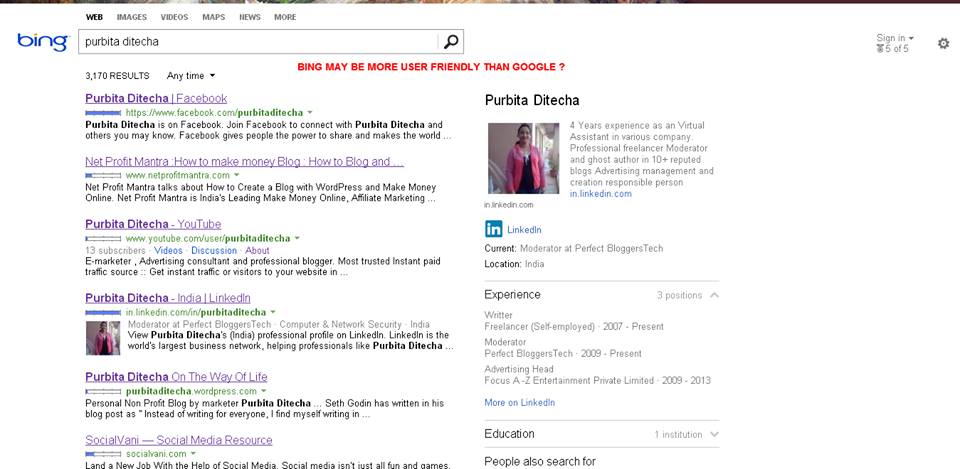Image resolution: width=960 pixels, height=469 pixels.
Task: Click the About sublink under YouTube result
Action: (257, 250)
